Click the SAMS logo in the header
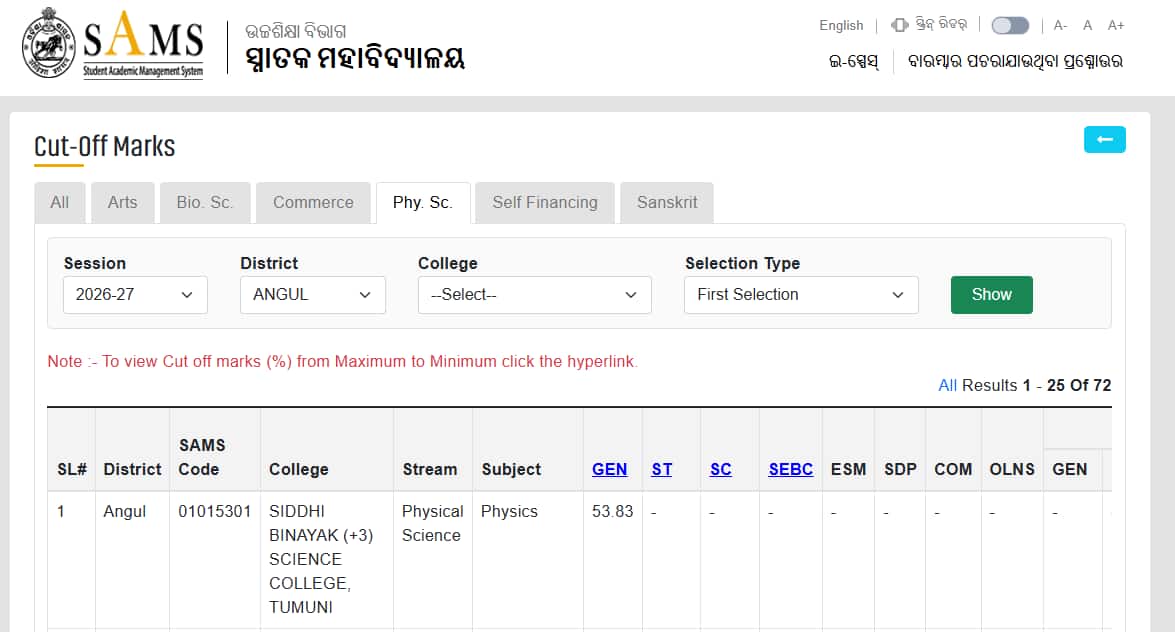The width and height of the screenshot is (1175, 632). [x=143, y=44]
